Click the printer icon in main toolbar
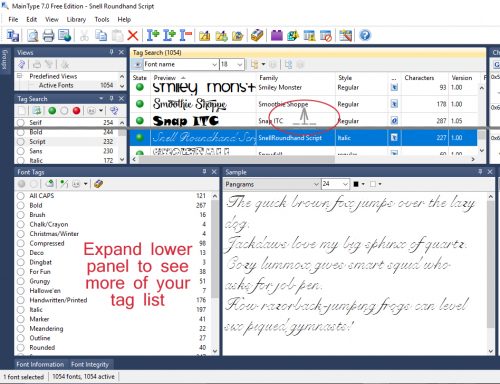Screen dimensions: 500x384 48,35
